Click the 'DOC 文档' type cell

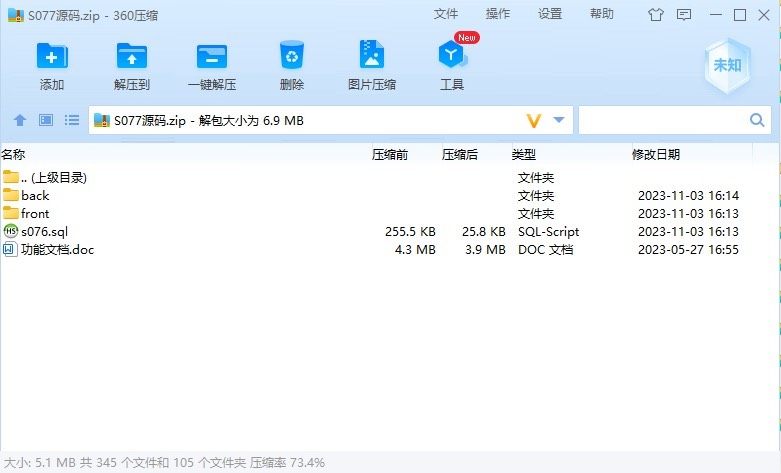[x=545, y=249]
